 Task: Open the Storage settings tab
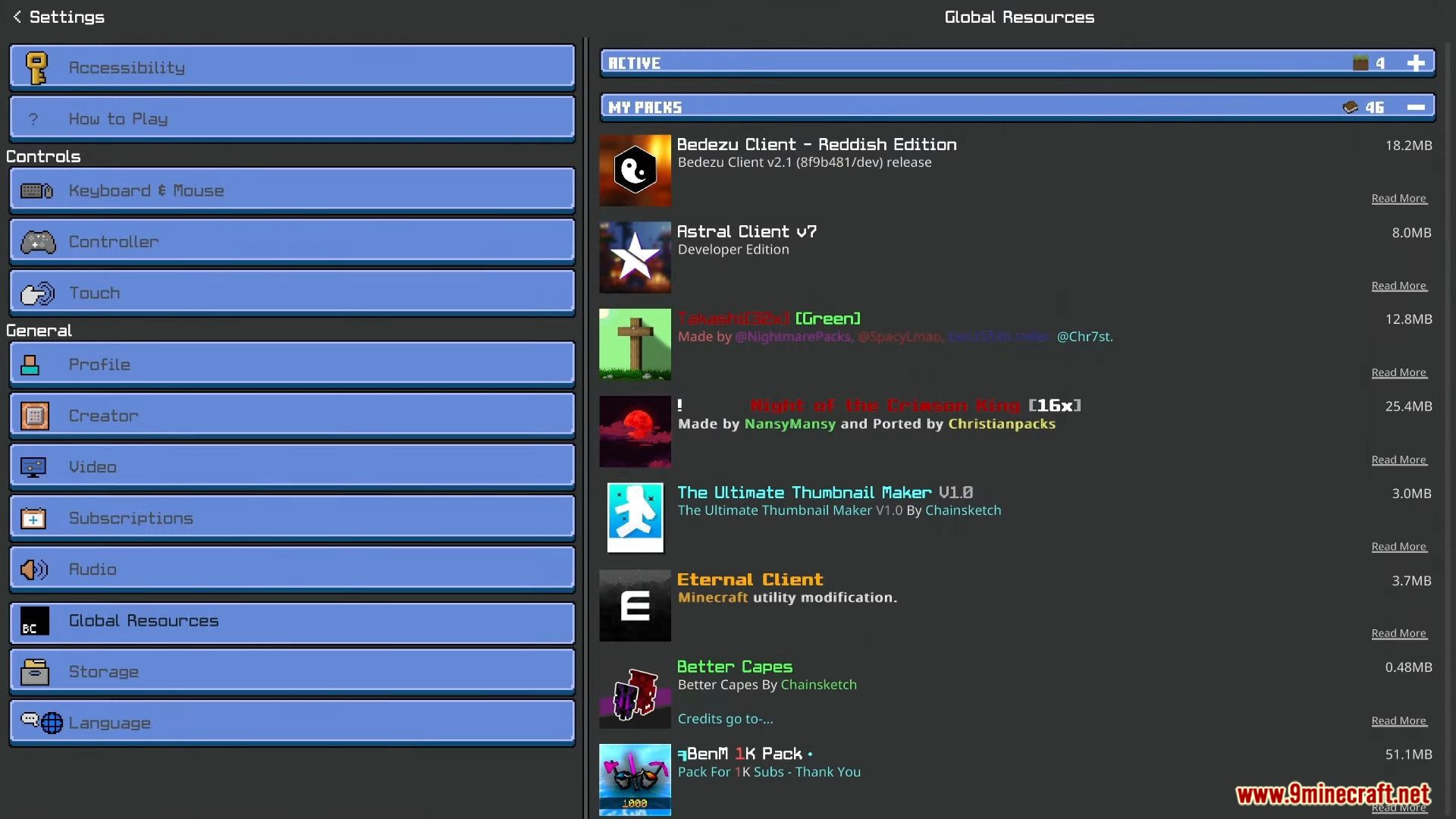click(x=292, y=672)
